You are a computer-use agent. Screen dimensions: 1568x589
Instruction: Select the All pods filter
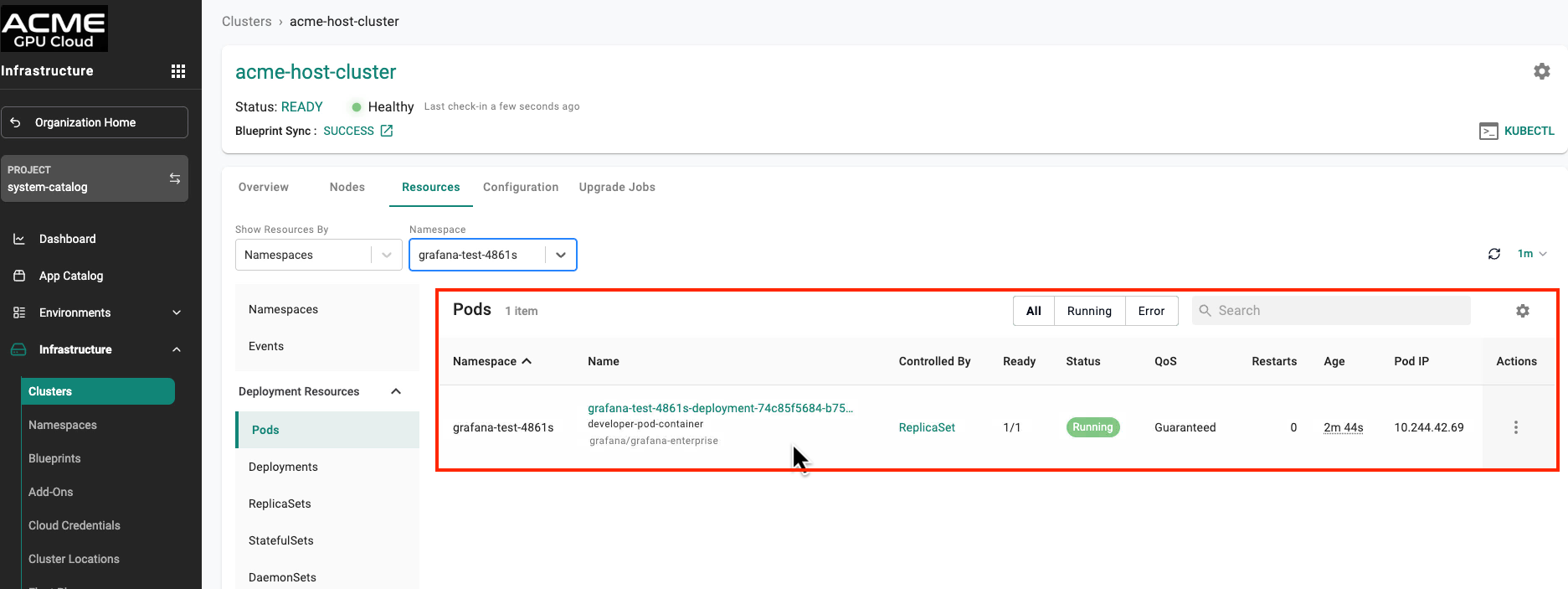[x=1033, y=311]
